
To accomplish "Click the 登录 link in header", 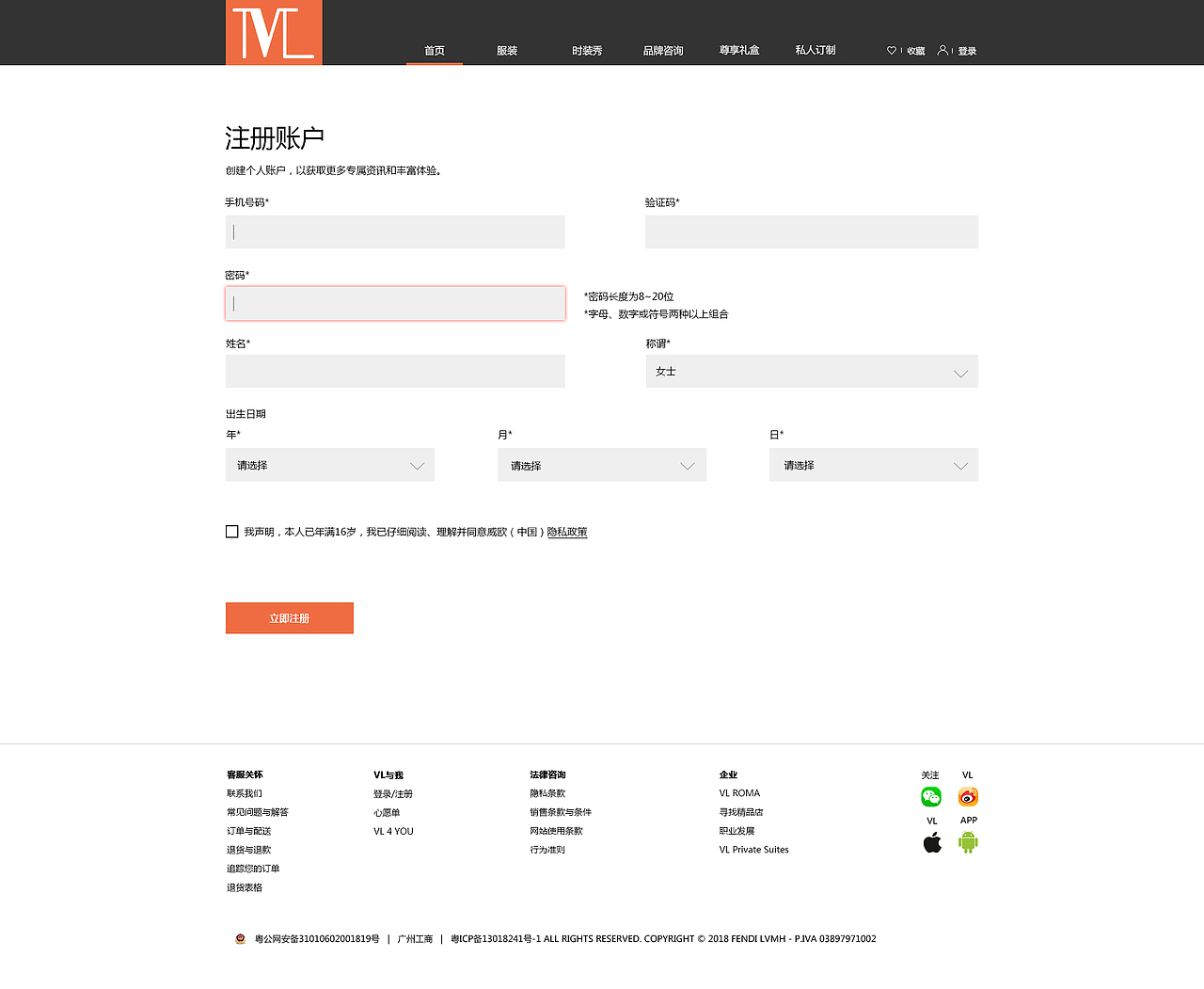I will point(967,51).
